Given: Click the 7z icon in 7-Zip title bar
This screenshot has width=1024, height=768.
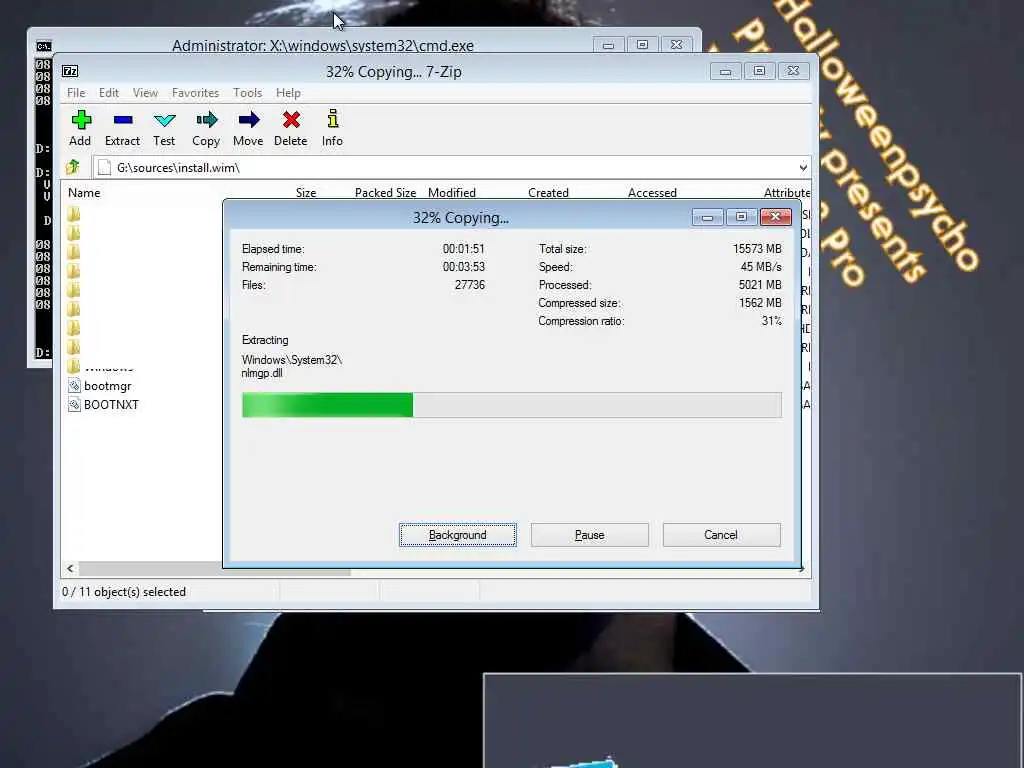Looking at the screenshot, I should [x=70, y=71].
